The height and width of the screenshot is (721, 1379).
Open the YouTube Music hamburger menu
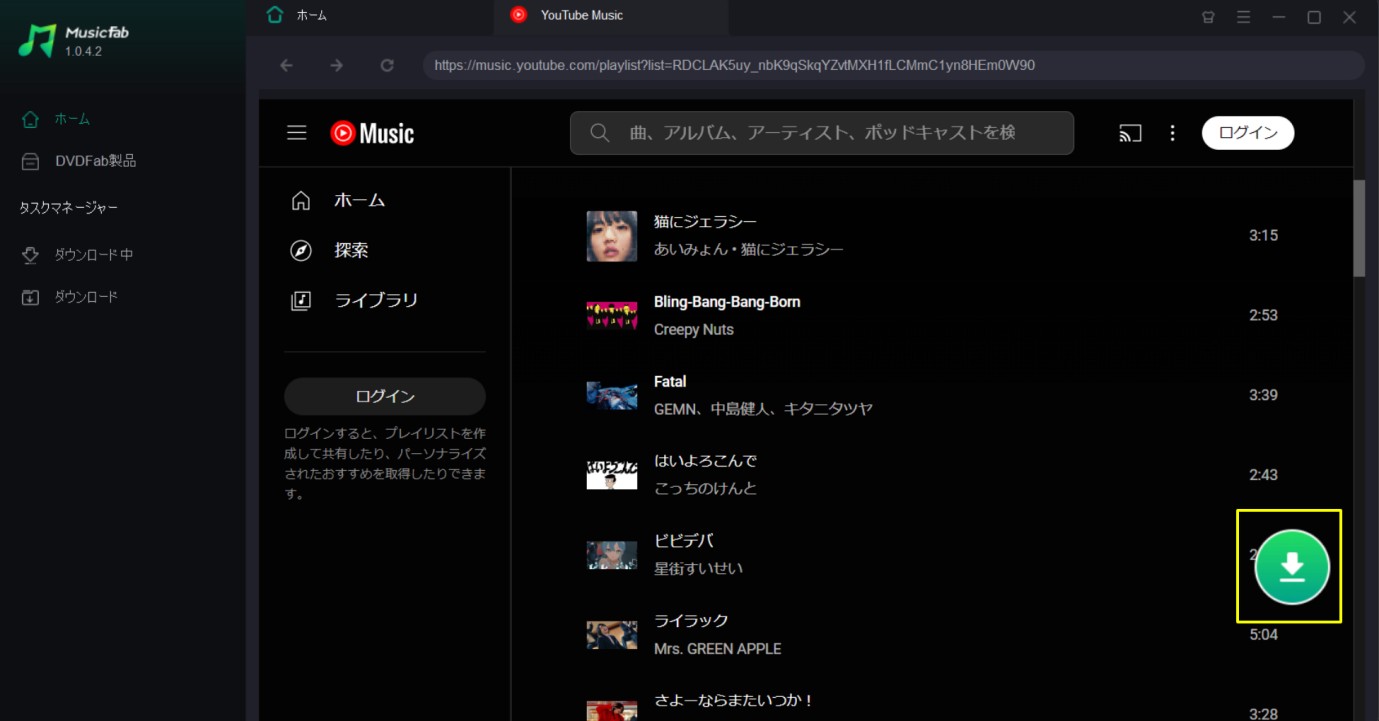297,133
